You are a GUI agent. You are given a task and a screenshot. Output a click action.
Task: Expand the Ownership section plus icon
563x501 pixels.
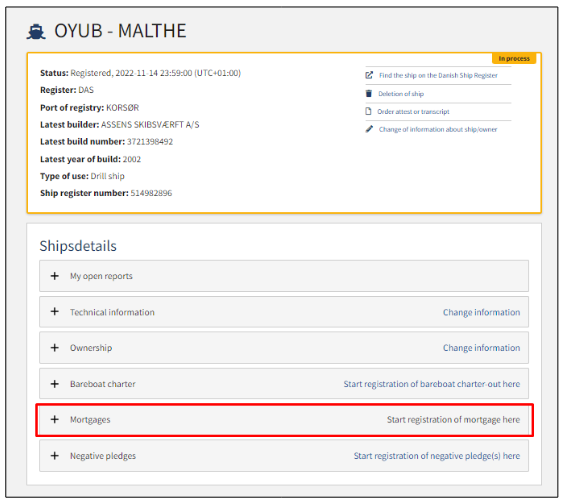click(x=55, y=348)
